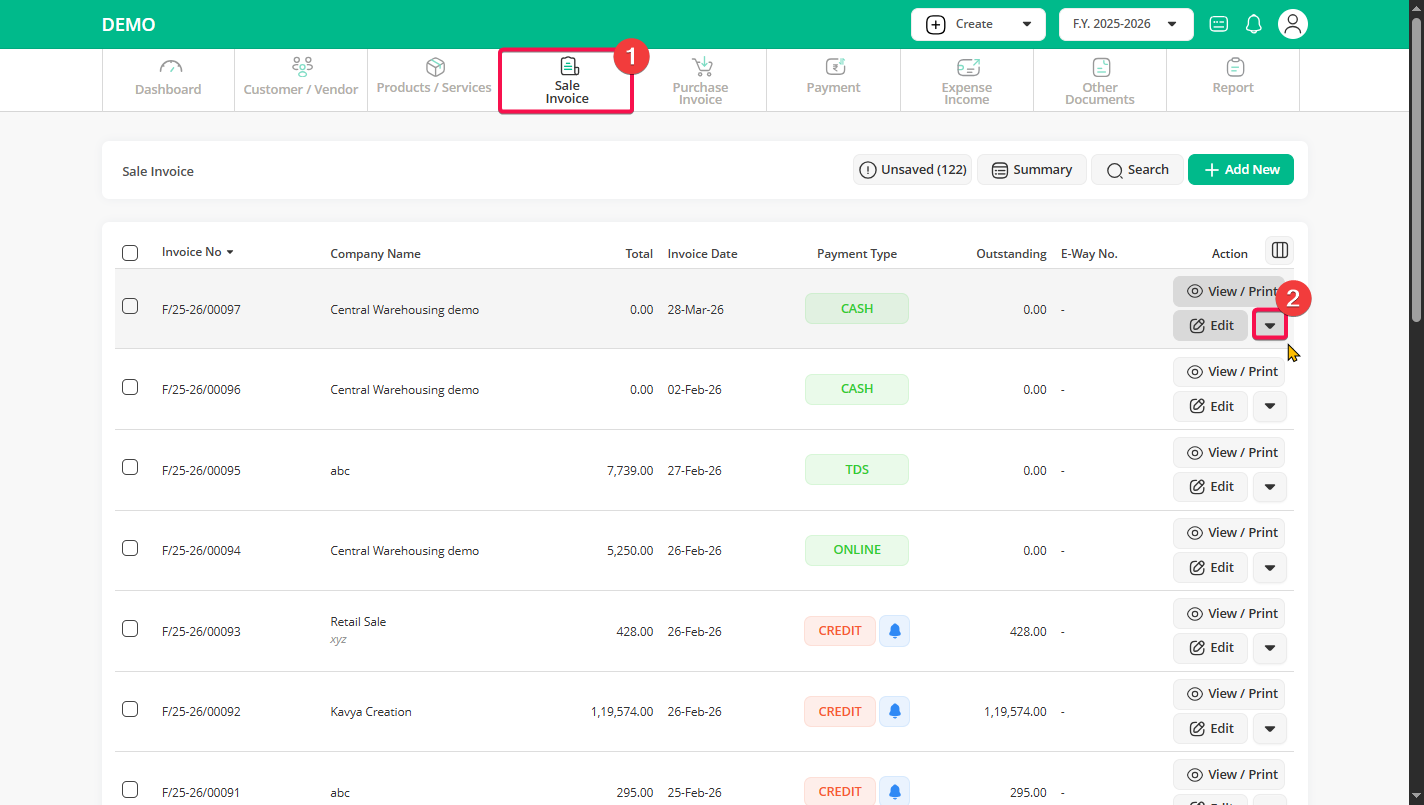This screenshot has width=1424, height=805.
Task: Tick checkbox for invoice F/25-26/00097
Action: click(130, 307)
